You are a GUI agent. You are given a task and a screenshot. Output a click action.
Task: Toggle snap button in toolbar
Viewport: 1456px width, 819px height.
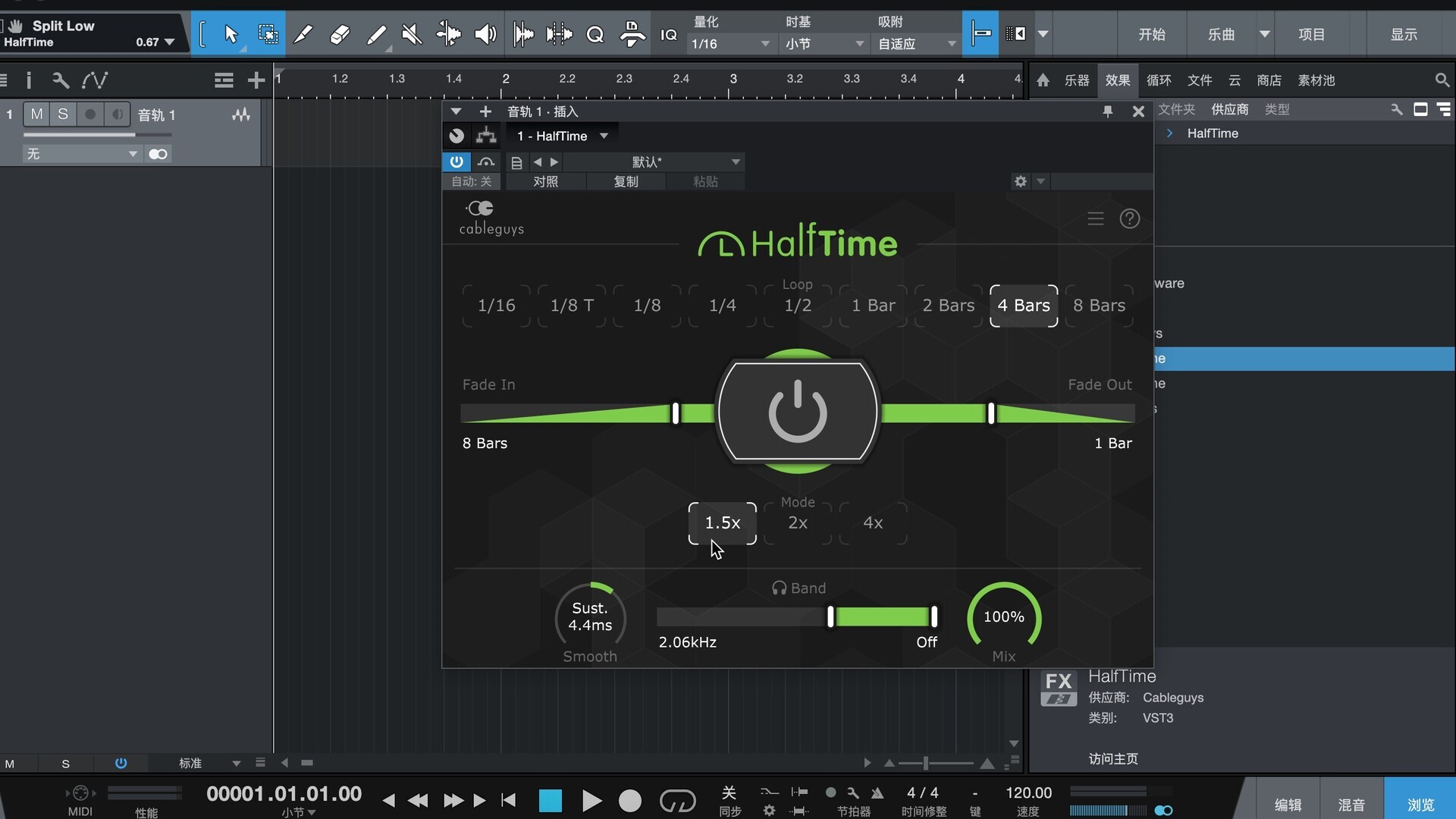point(981,34)
